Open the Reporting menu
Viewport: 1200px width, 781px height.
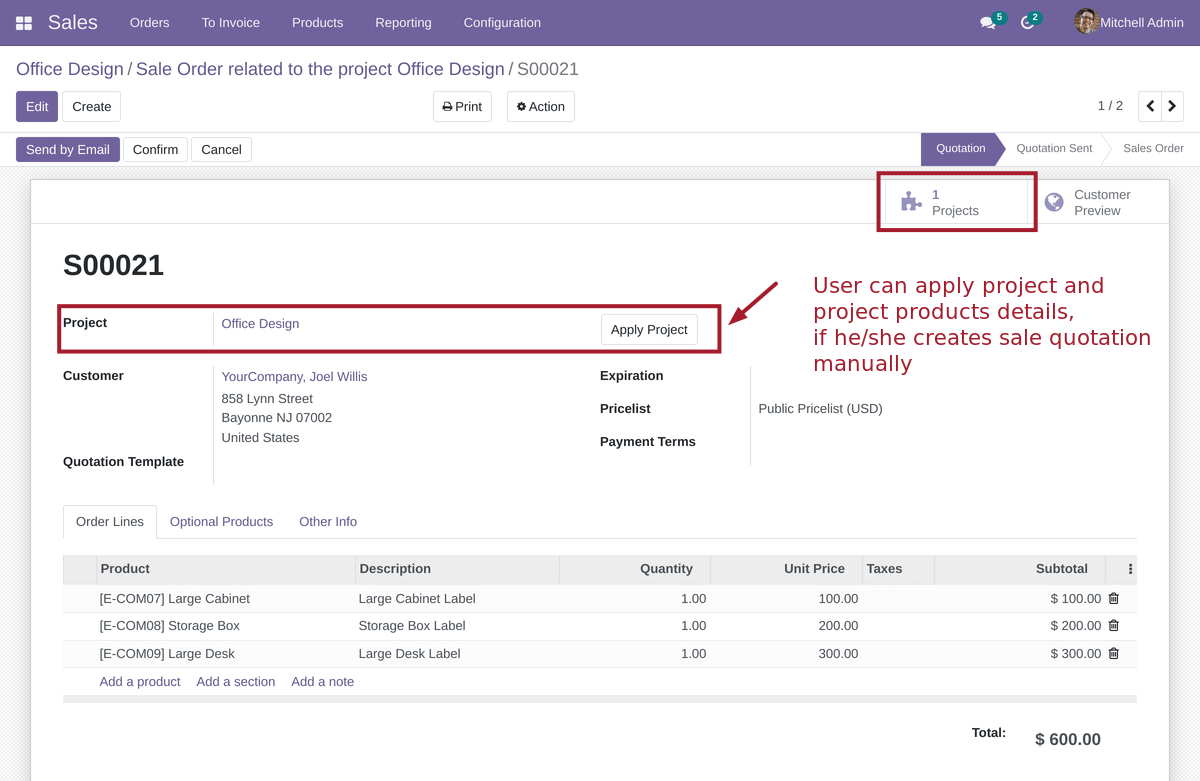[403, 22]
